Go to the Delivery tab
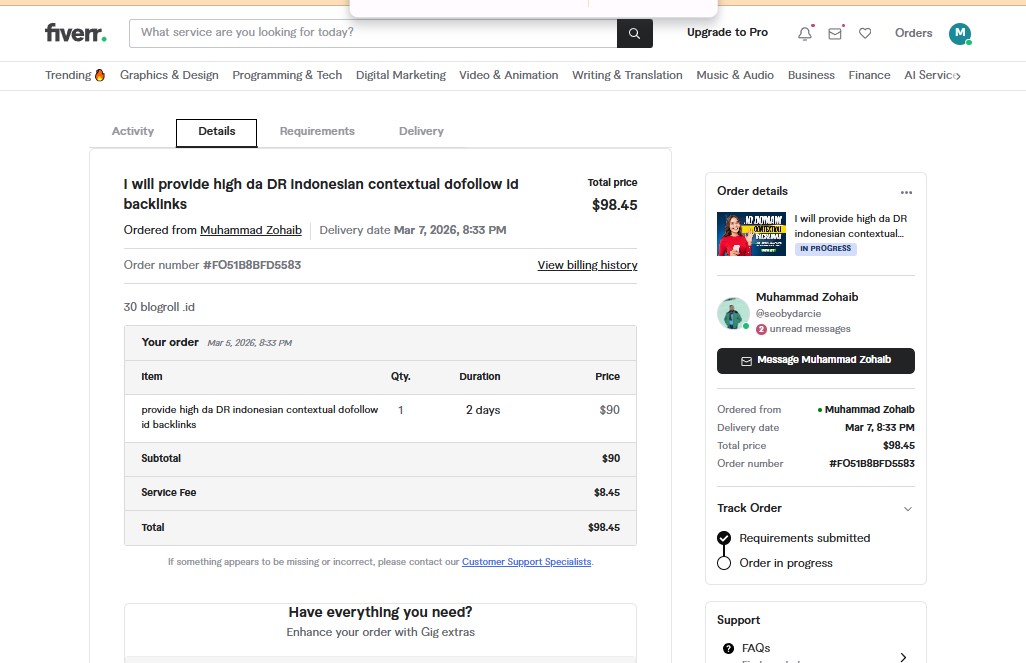This screenshot has width=1026, height=663. pyautogui.click(x=421, y=131)
